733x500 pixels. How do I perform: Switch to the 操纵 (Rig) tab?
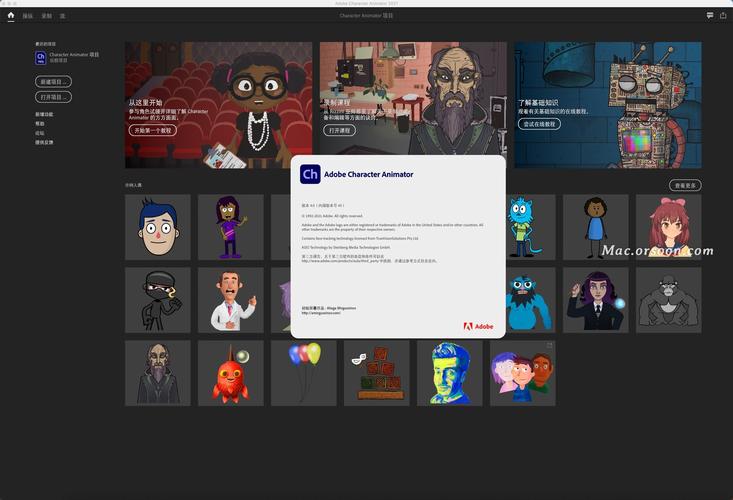pos(28,16)
